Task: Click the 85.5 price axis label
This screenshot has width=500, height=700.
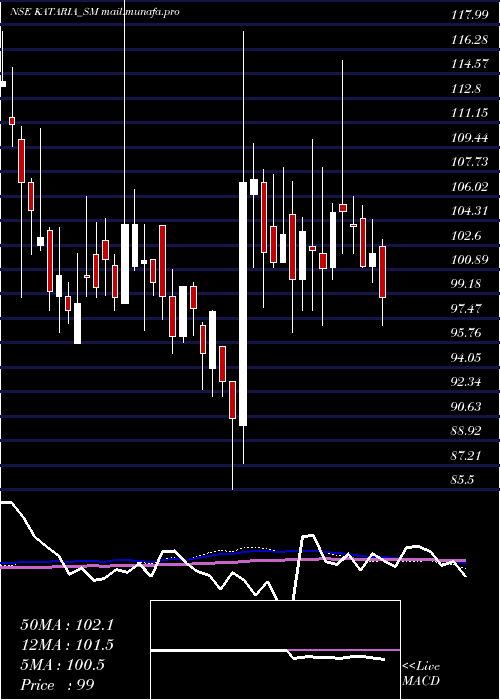Action: [x=464, y=480]
